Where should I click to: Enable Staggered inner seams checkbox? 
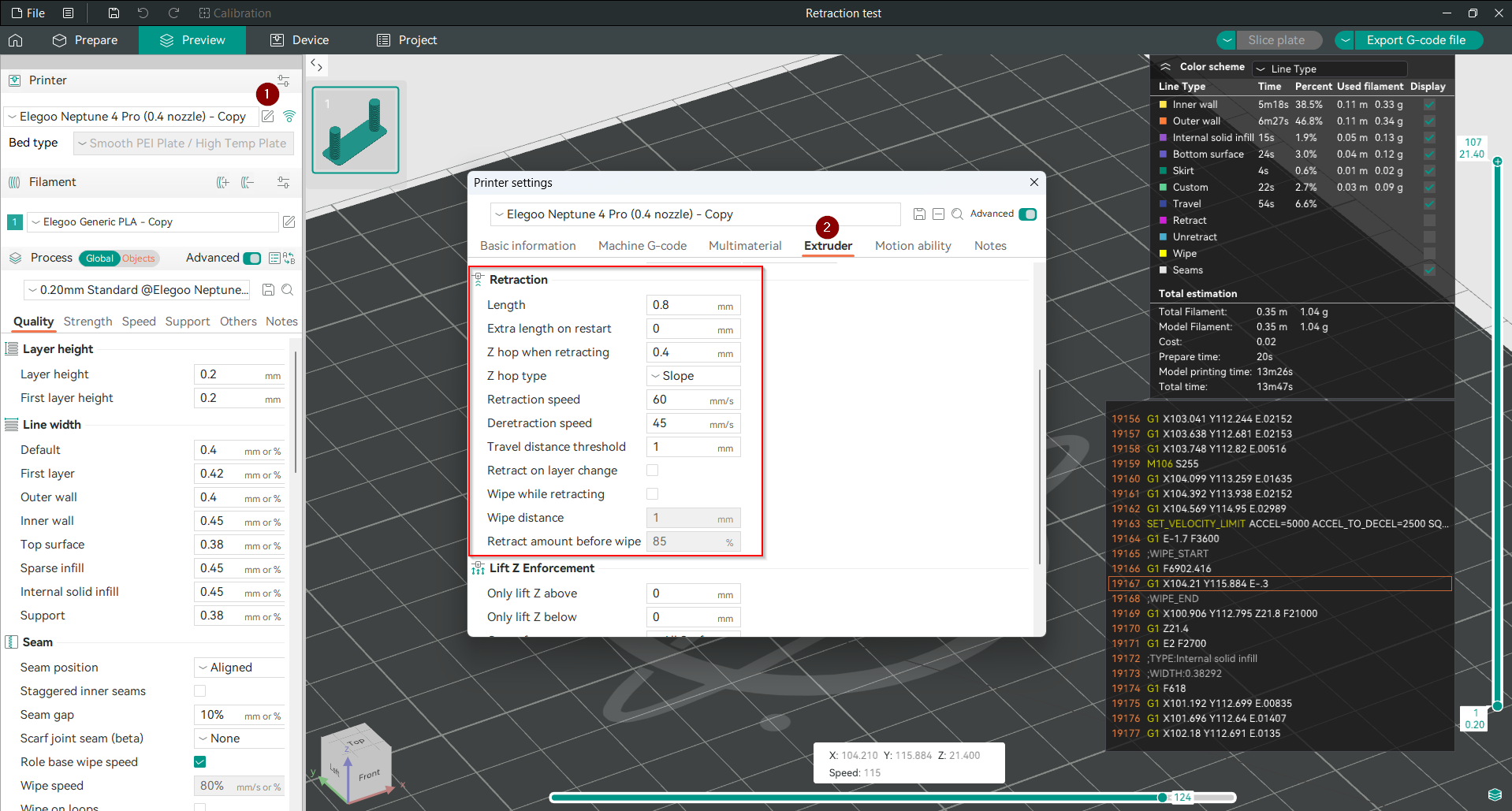199,690
